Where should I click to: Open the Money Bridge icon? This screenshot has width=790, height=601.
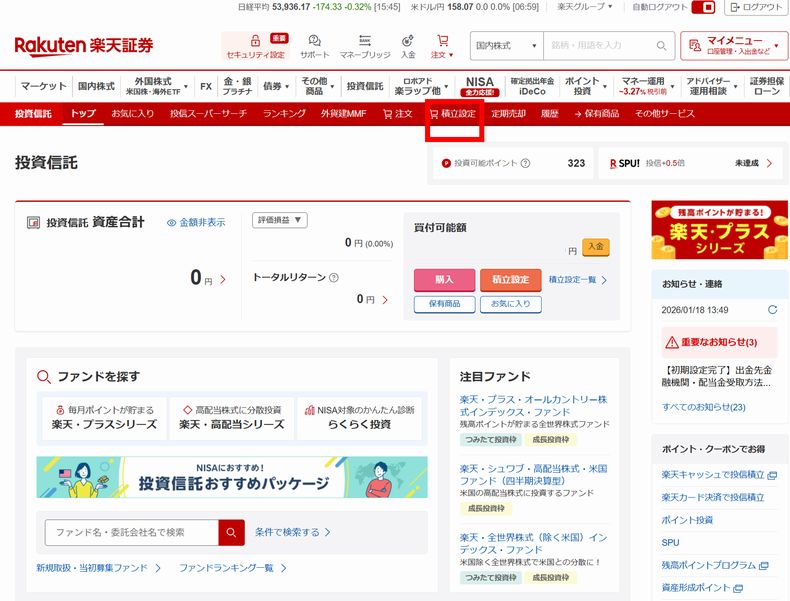[x=365, y=41]
